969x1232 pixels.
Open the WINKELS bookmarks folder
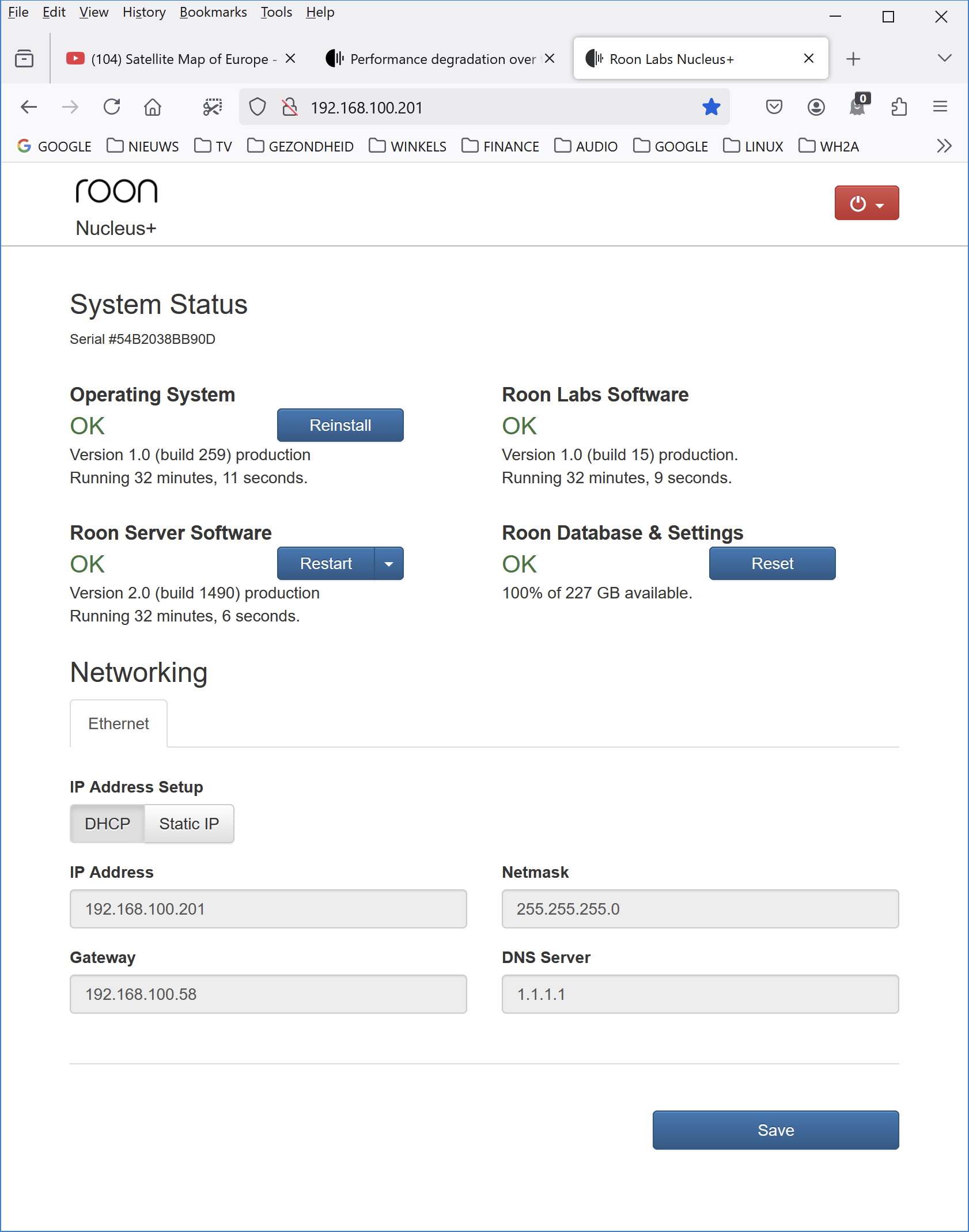pyautogui.click(x=408, y=146)
